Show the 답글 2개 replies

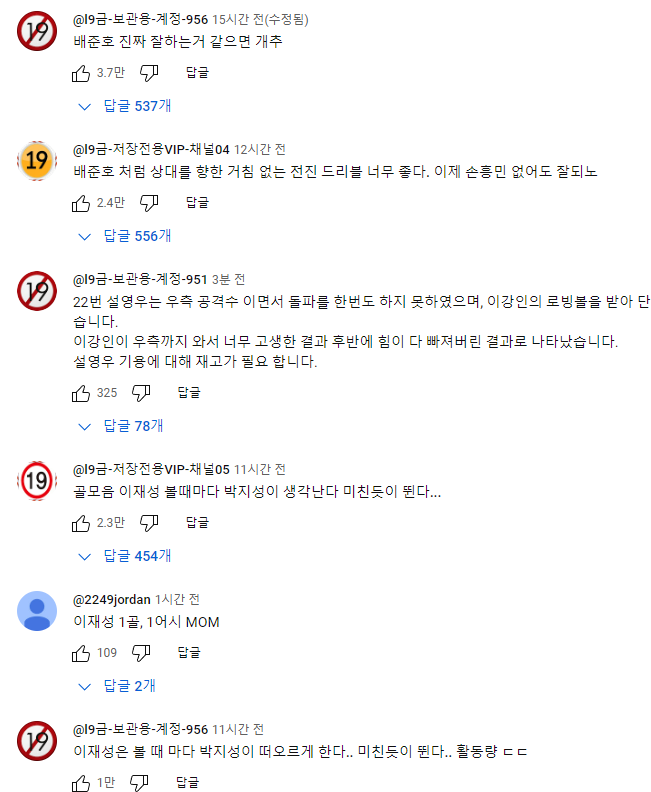coord(117,686)
